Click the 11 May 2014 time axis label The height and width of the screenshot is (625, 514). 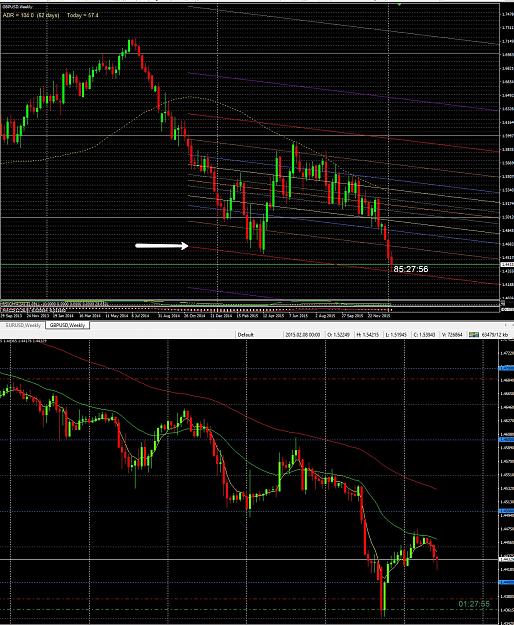[116, 316]
